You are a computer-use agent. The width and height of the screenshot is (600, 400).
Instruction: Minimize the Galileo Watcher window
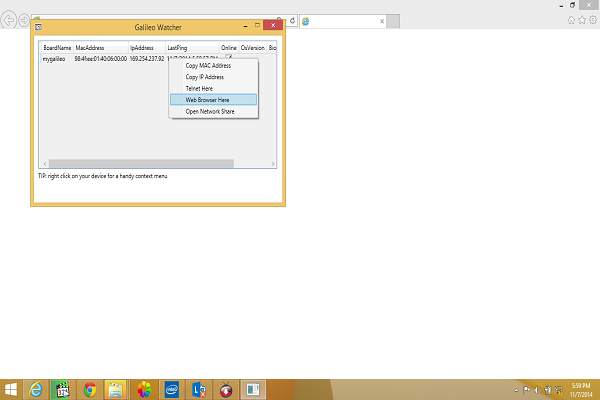click(246, 26)
